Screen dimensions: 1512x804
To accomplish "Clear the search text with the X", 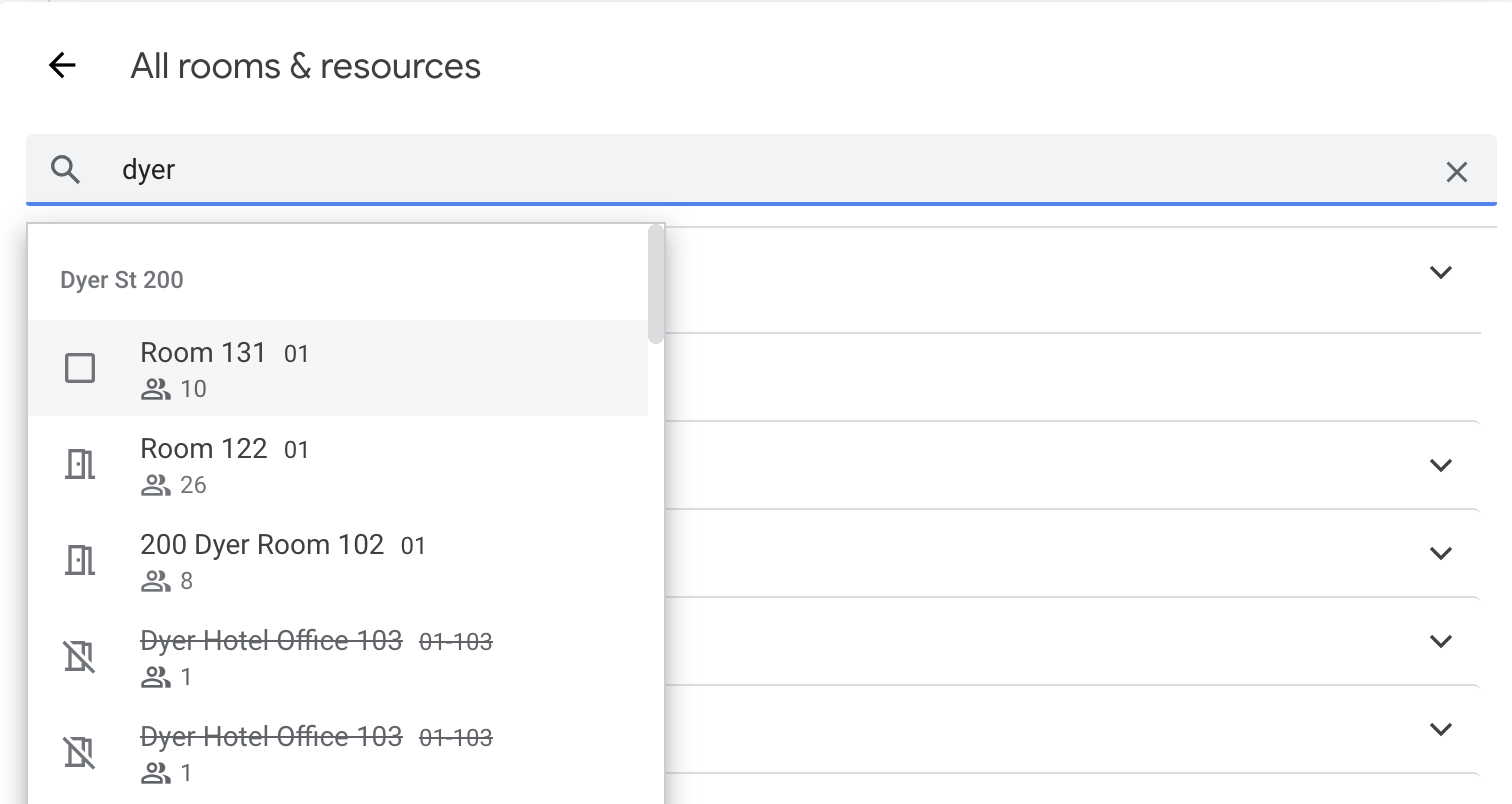I will (x=1456, y=172).
